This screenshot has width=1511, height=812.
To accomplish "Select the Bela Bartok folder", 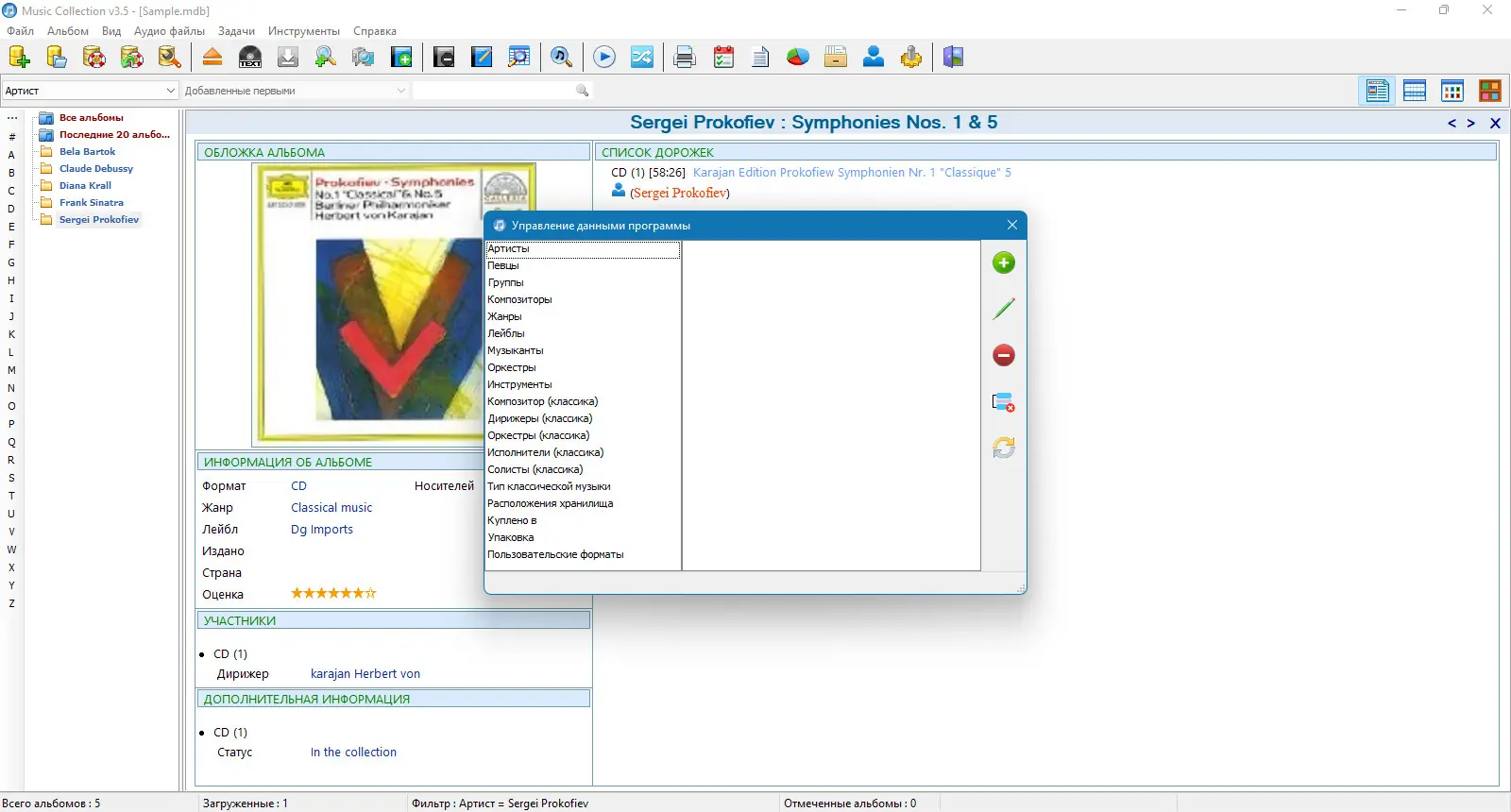I will pyautogui.click(x=87, y=152).
